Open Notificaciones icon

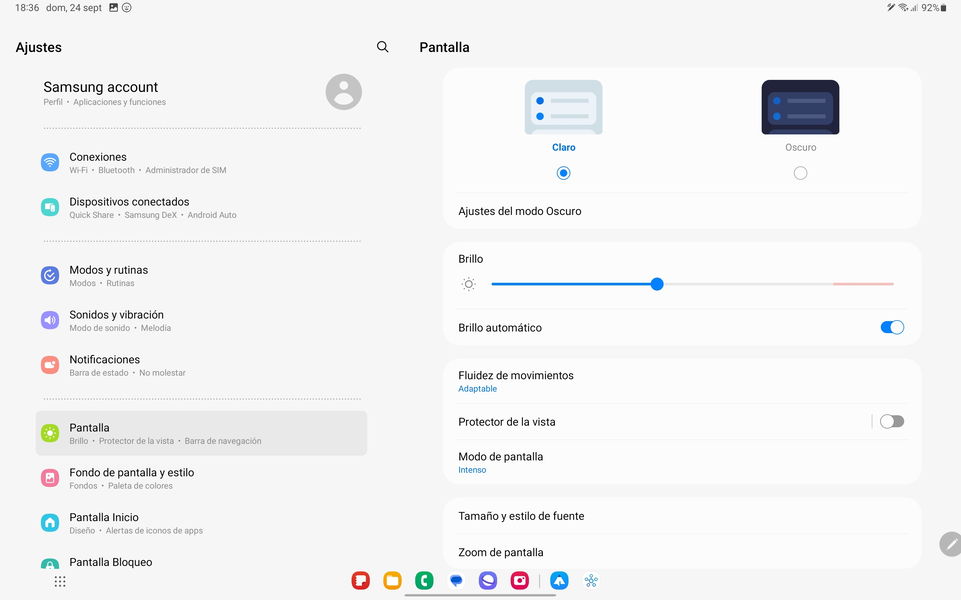tap(50, 365)
